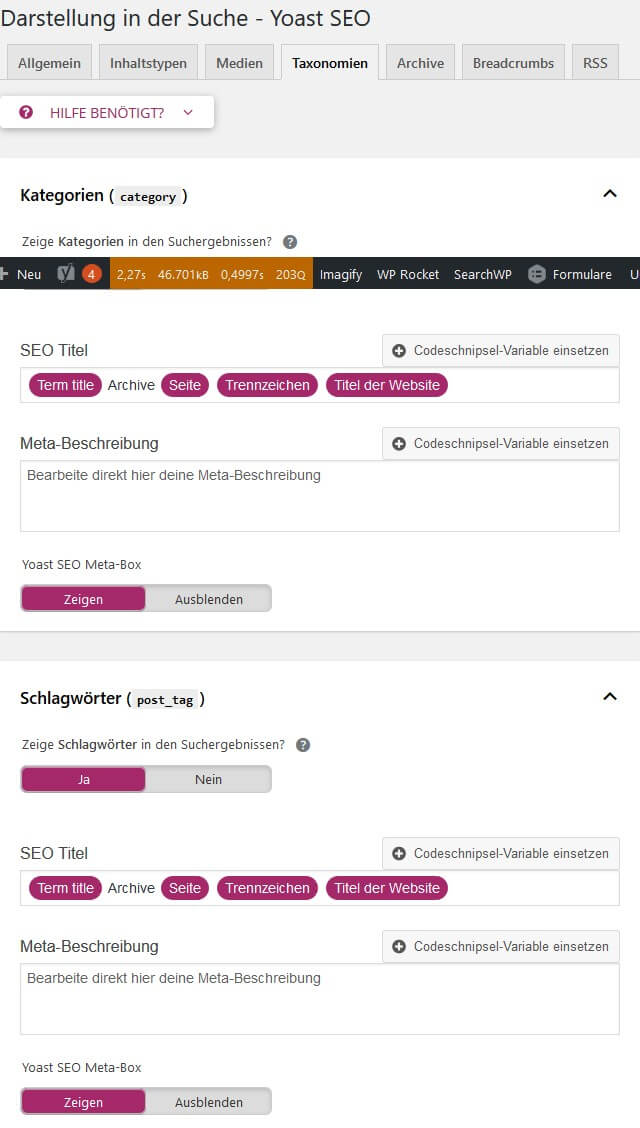Screen dimensions: 640x1128
Task: Click the 2,27s query monitor timing
Action: click(131, 274)
